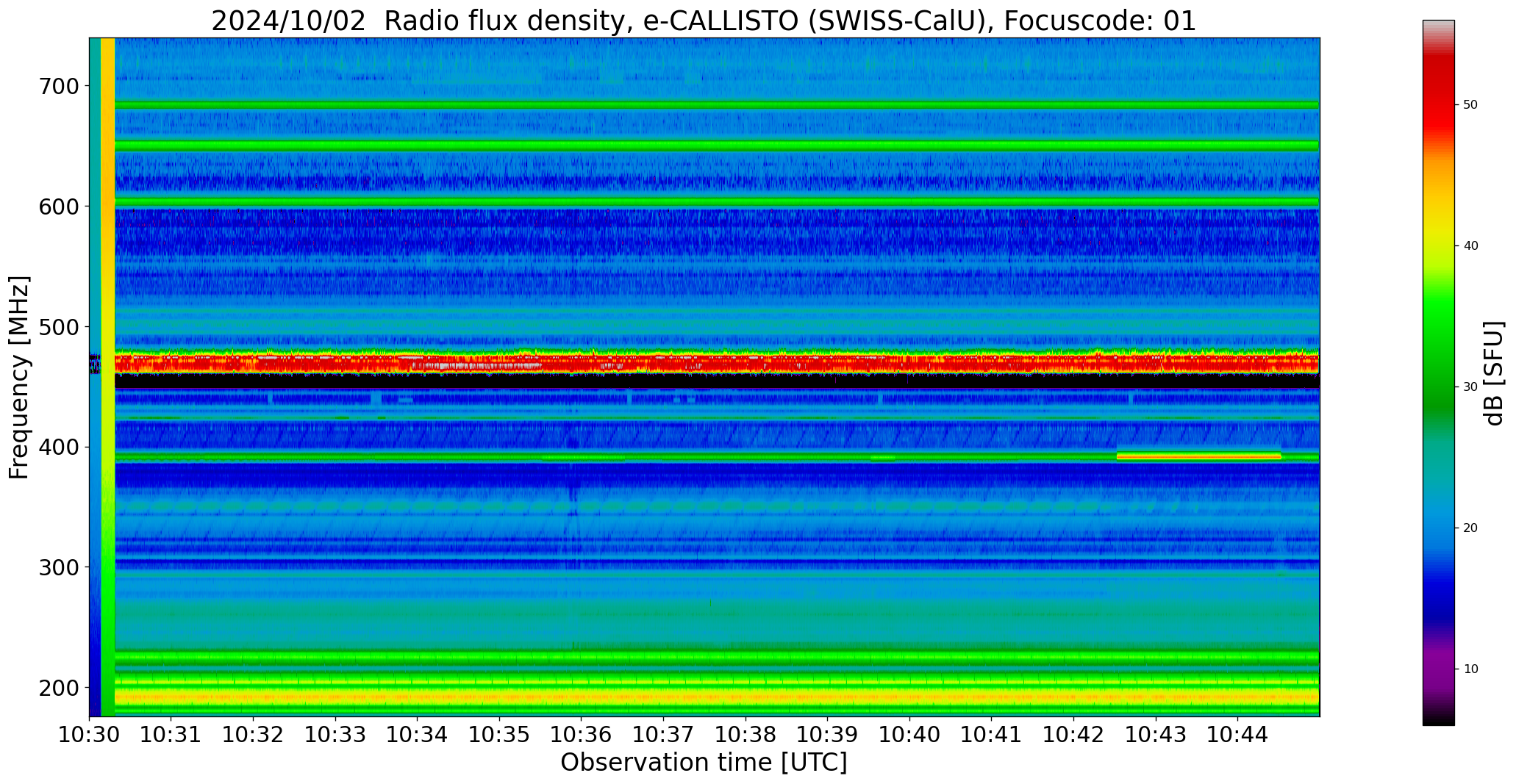Click the green horizontal line near 685 MHz
Image resolution: width=1516 pixels, height=784 pixels.
point(717,105)
